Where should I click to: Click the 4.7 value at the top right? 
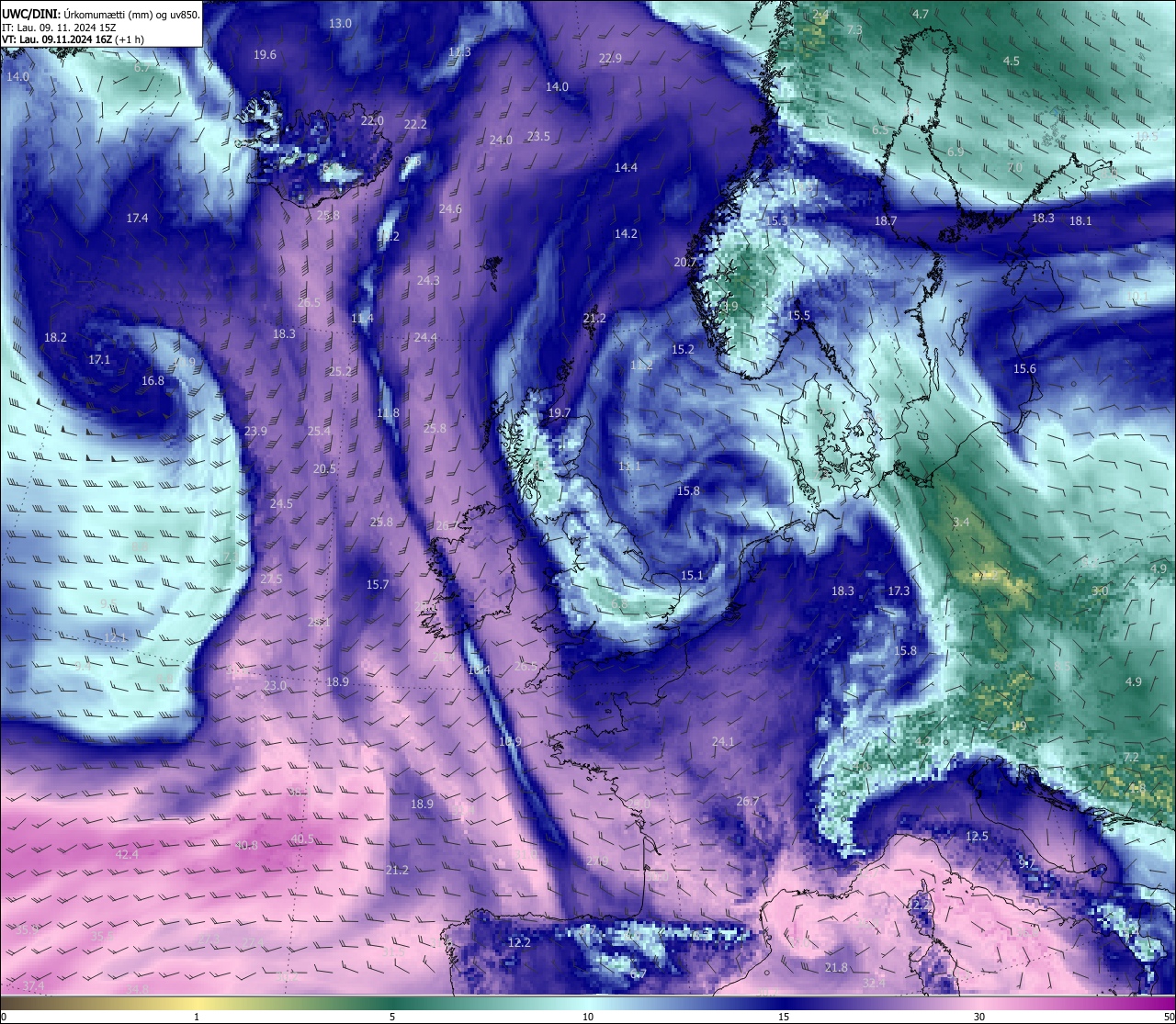click(921, 14)
